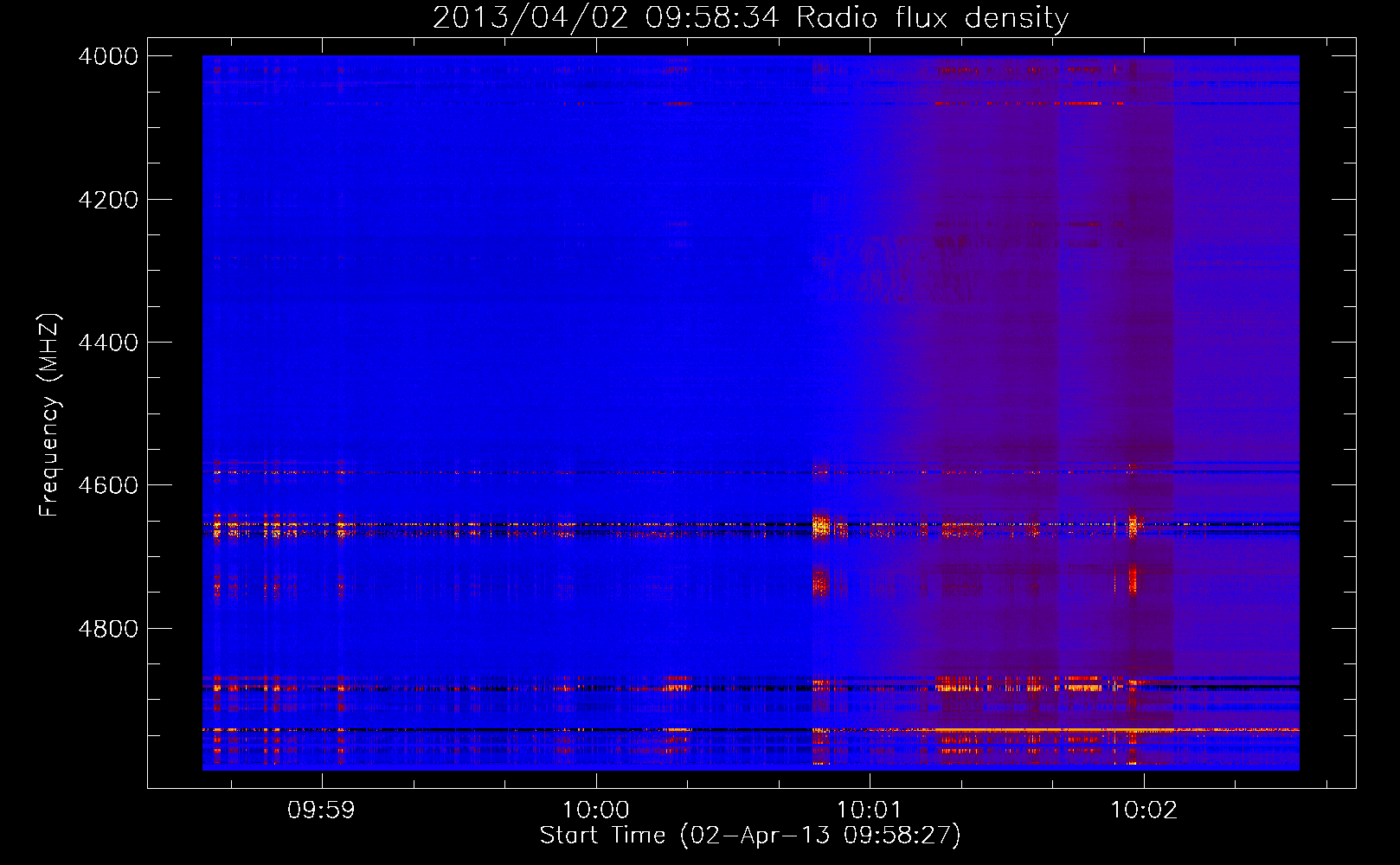The width and height of the screenshot is (1400, 865).
Task: Click the 4200 frequency axis label
Action: 108,200
